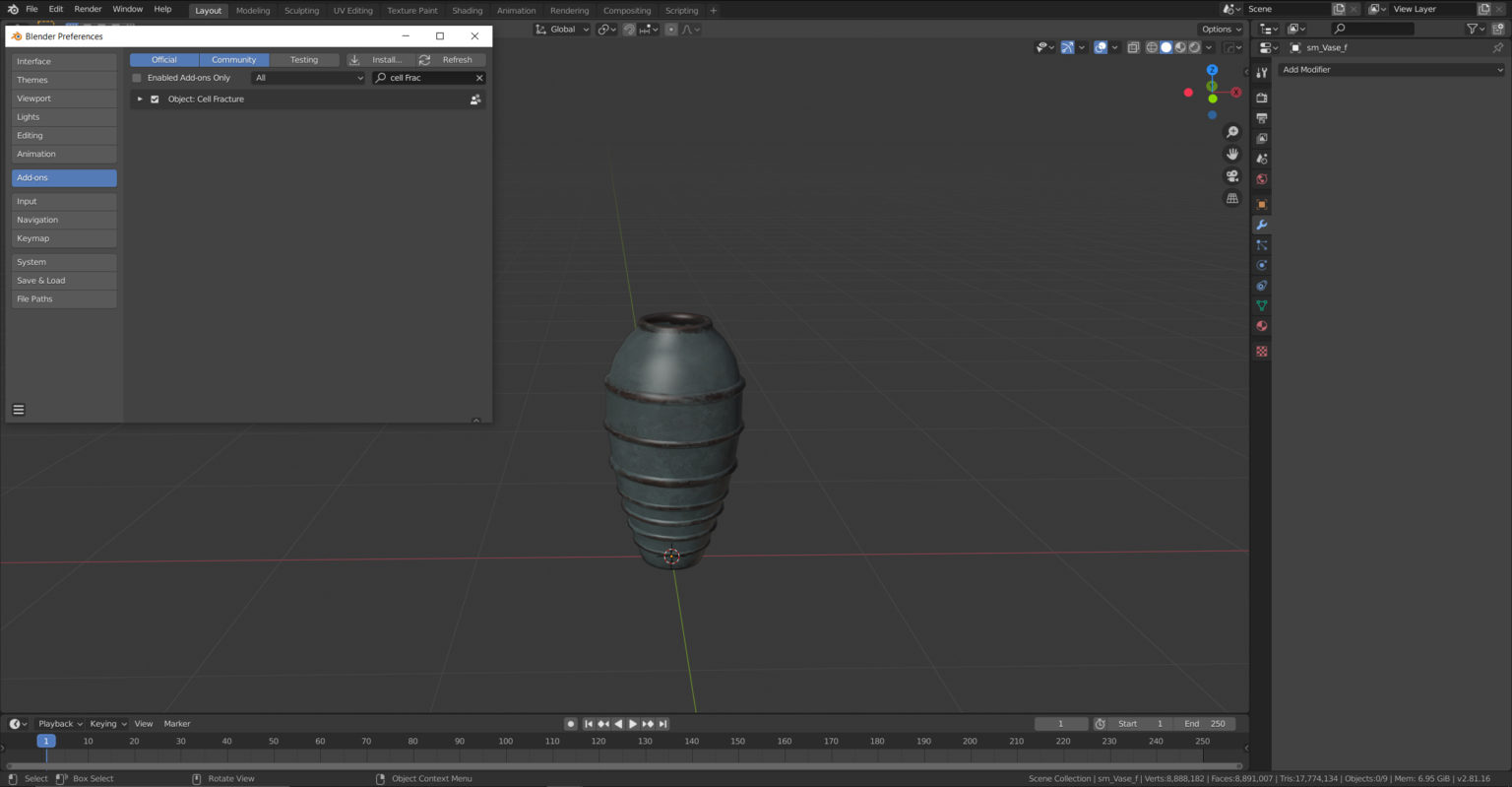
Task: Open the Transform Orientation Global dropdown
Action: coord(562,29)
